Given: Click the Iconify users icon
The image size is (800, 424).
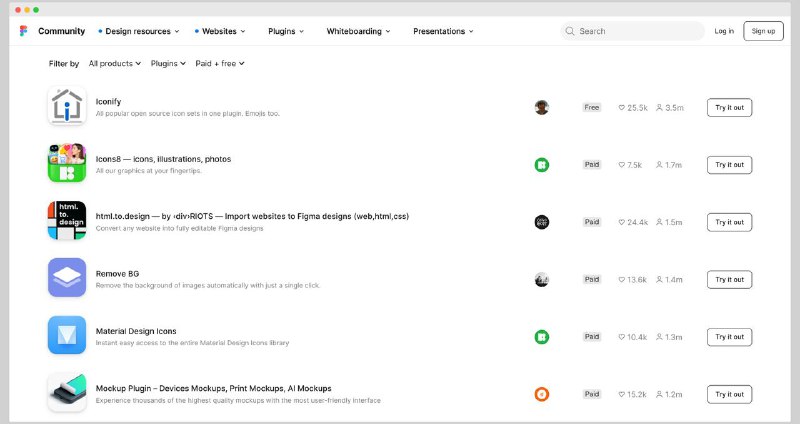Looking at the screenshot, I should pos(659,108).
